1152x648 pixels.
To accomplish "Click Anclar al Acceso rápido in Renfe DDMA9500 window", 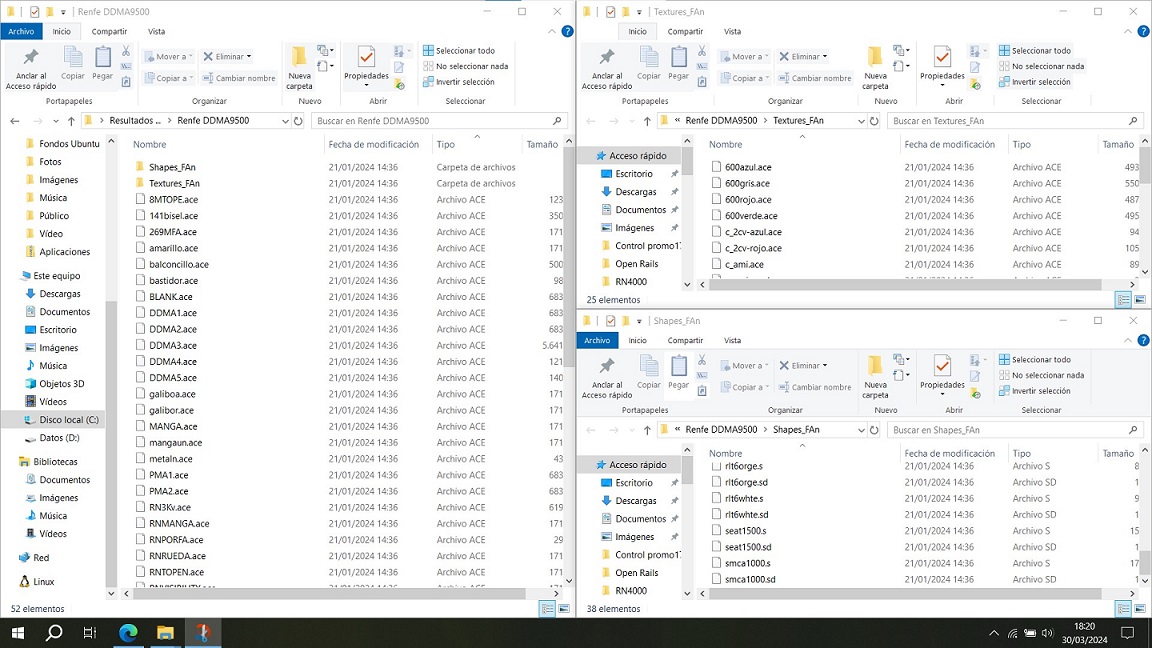I will point(31,67).
